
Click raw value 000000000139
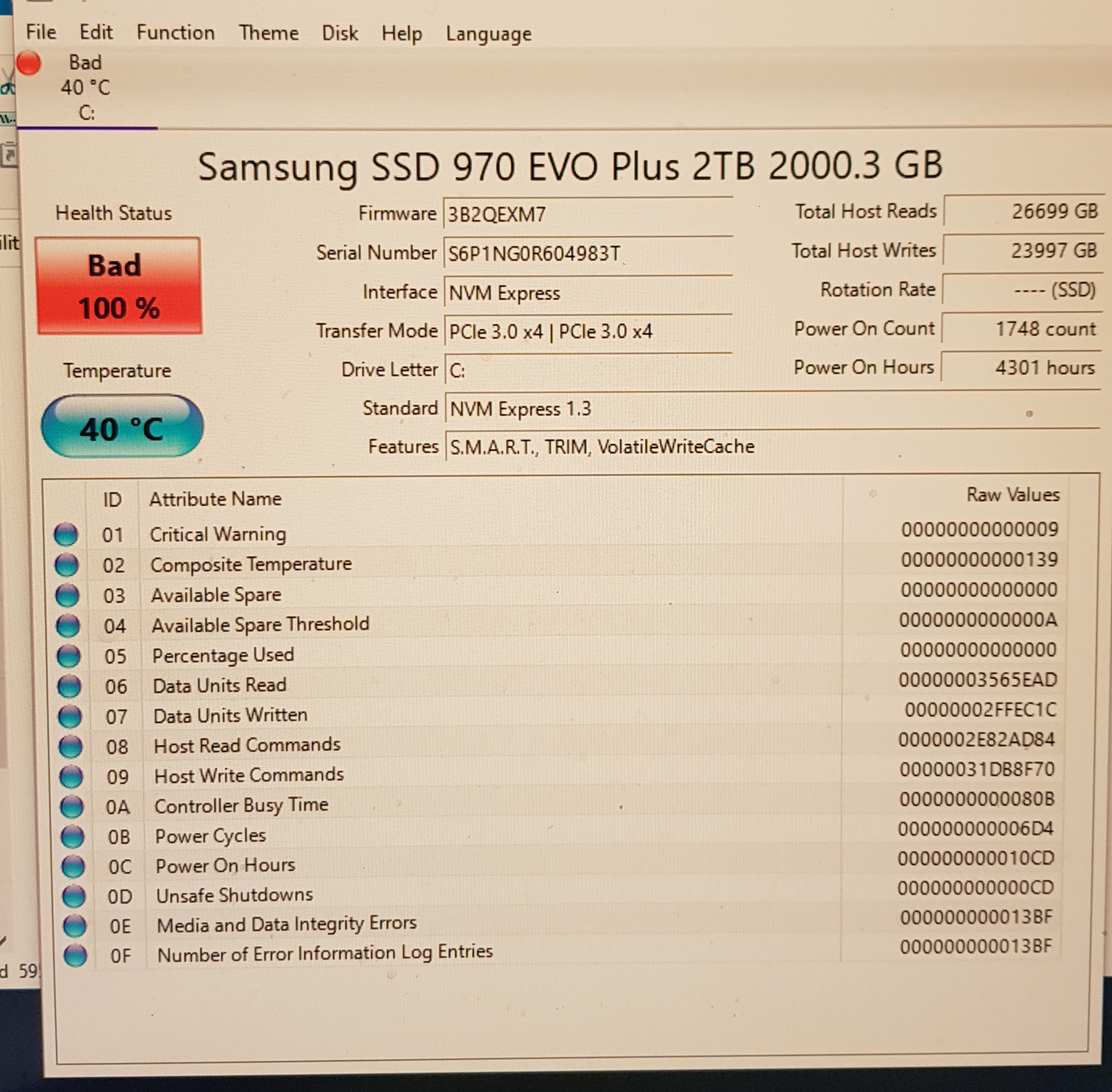coord(980,559)
